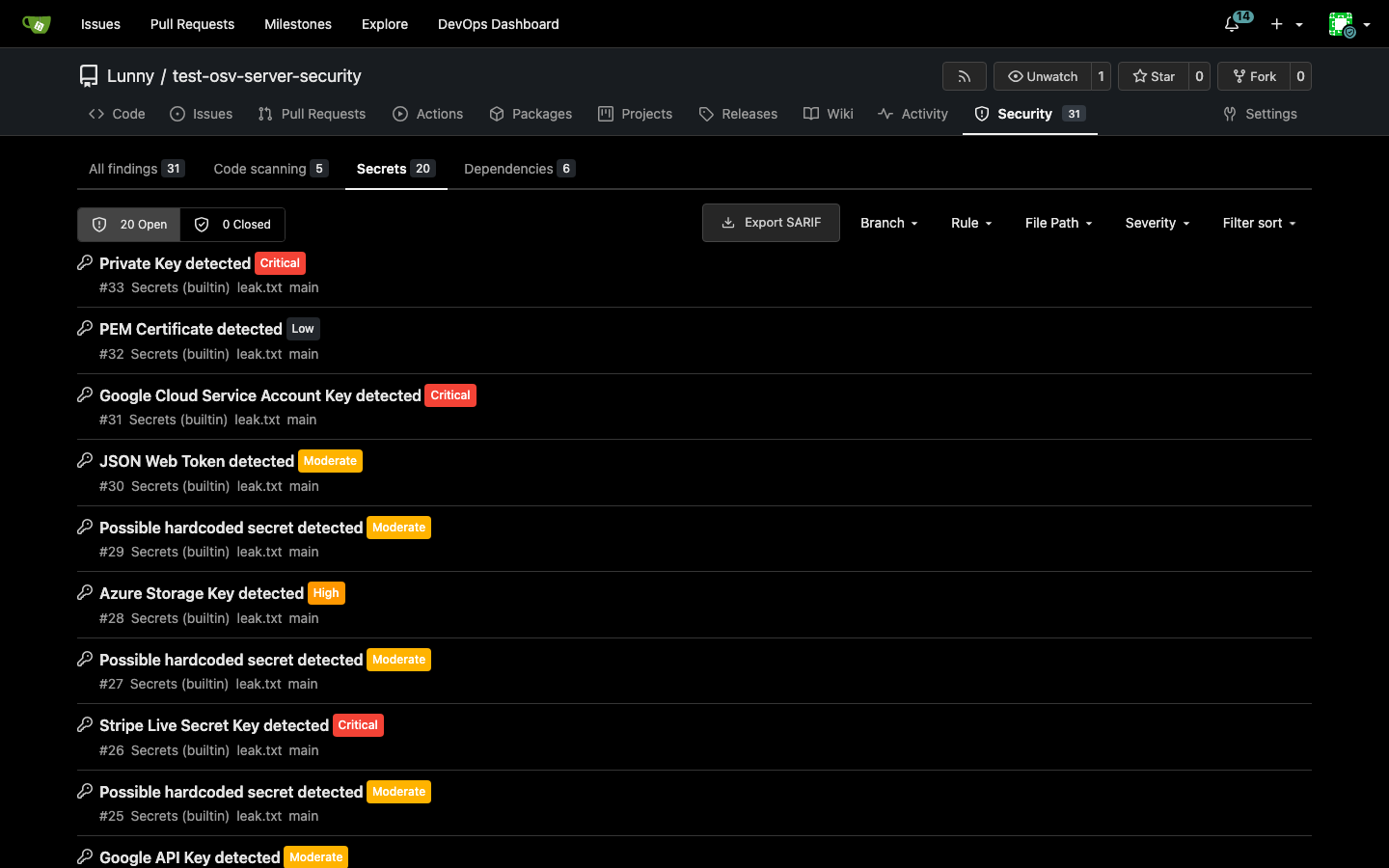Open the Actions tab

point(428,114)
